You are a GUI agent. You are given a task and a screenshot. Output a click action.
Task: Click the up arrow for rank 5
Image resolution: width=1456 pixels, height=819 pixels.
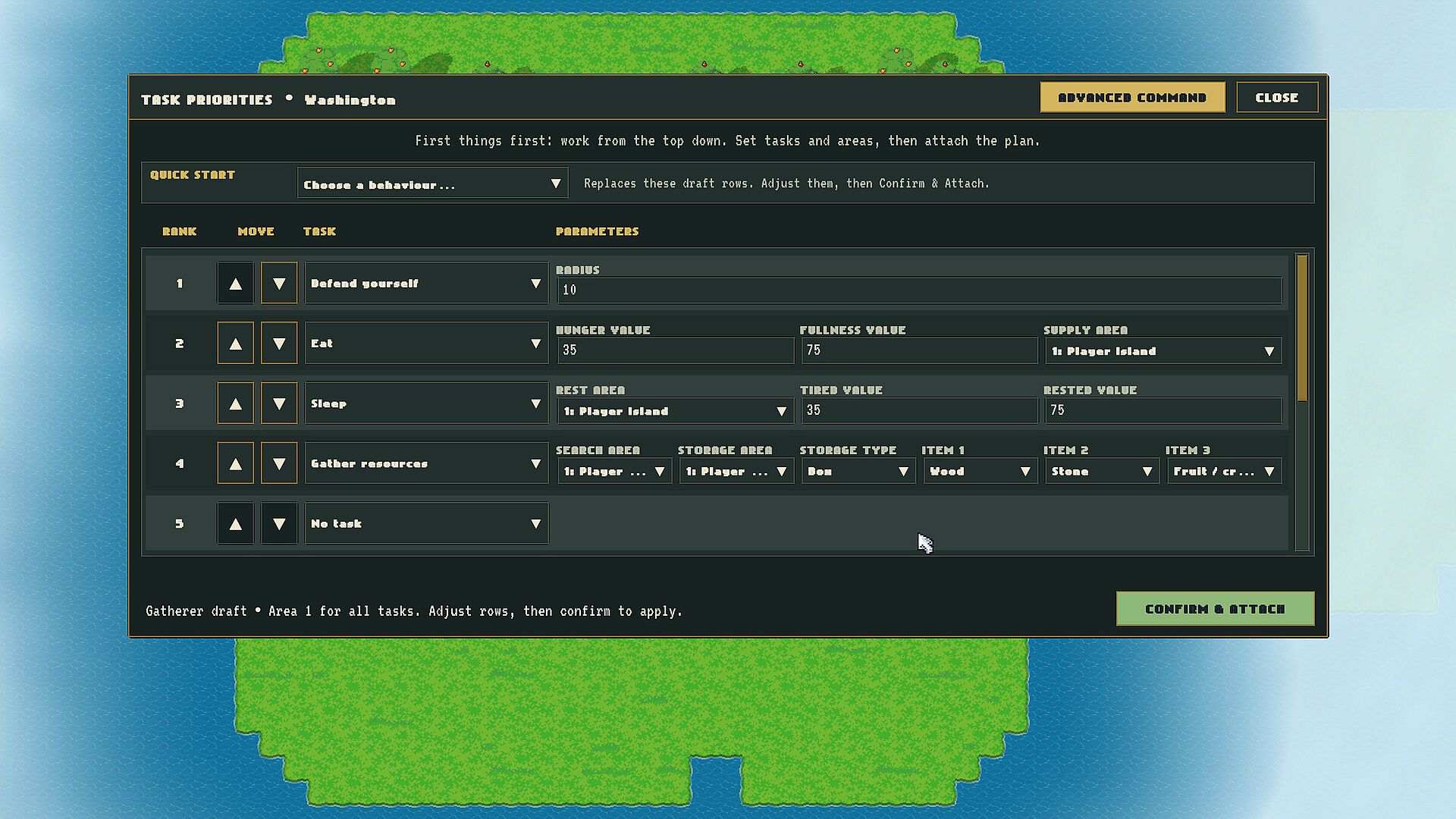pyautogui.click(x=235, y=523)
